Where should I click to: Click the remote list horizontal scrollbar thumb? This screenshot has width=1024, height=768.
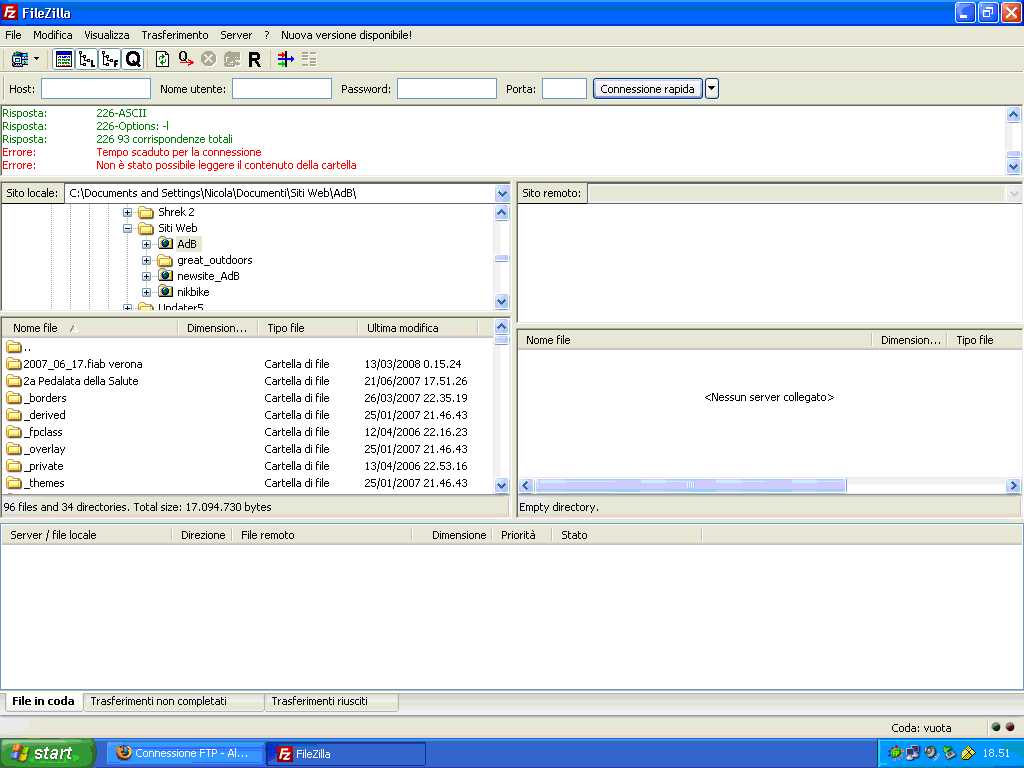coord(690,485)
